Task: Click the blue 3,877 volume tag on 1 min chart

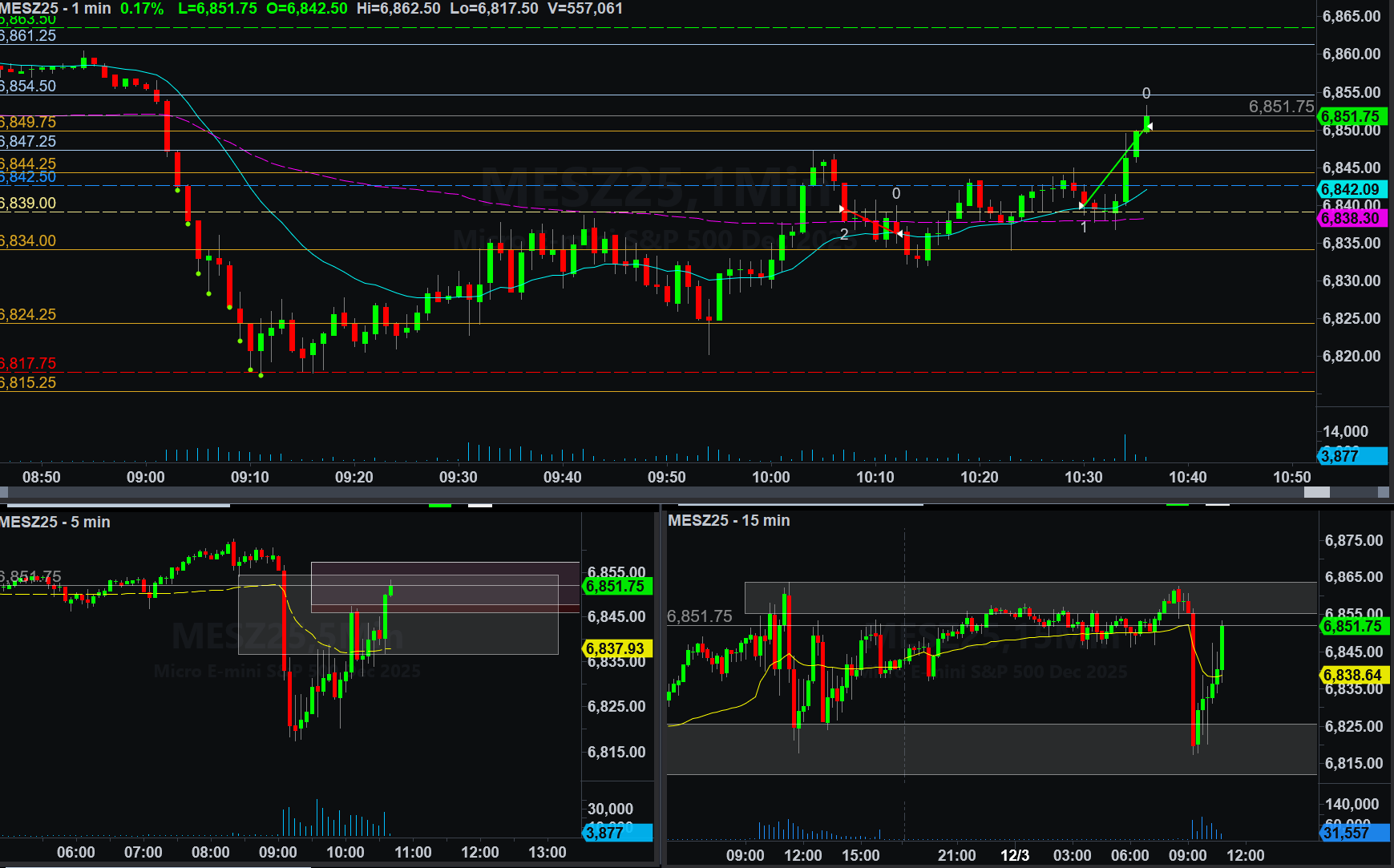Action: (1352, 456)
